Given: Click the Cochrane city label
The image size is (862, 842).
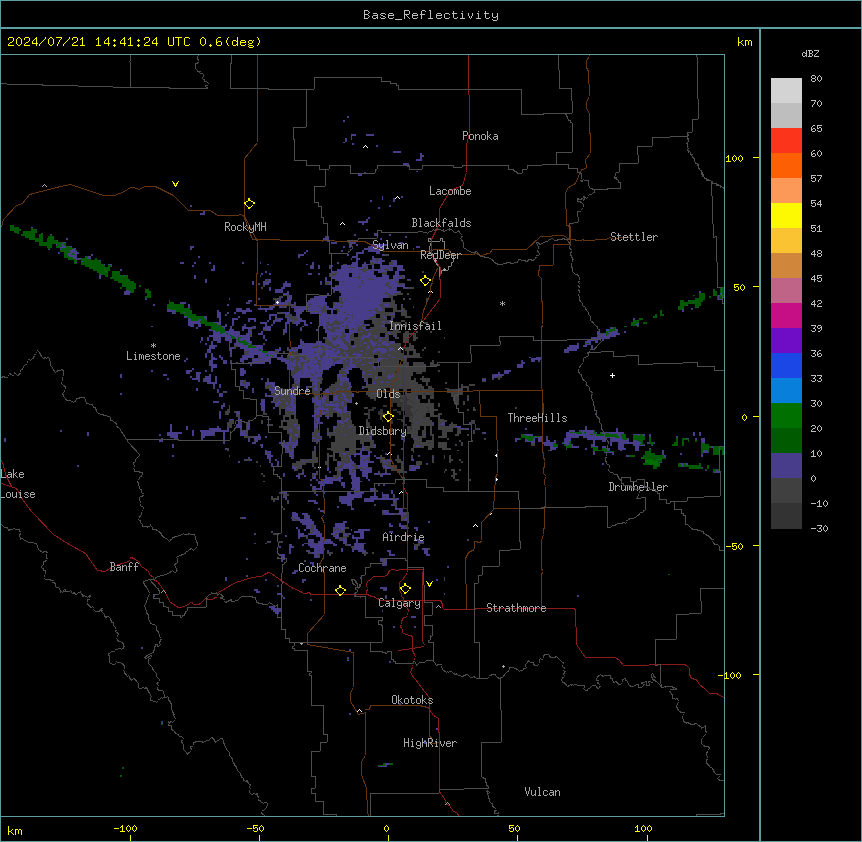Looking at the screenshot, I should click(322, 568).
